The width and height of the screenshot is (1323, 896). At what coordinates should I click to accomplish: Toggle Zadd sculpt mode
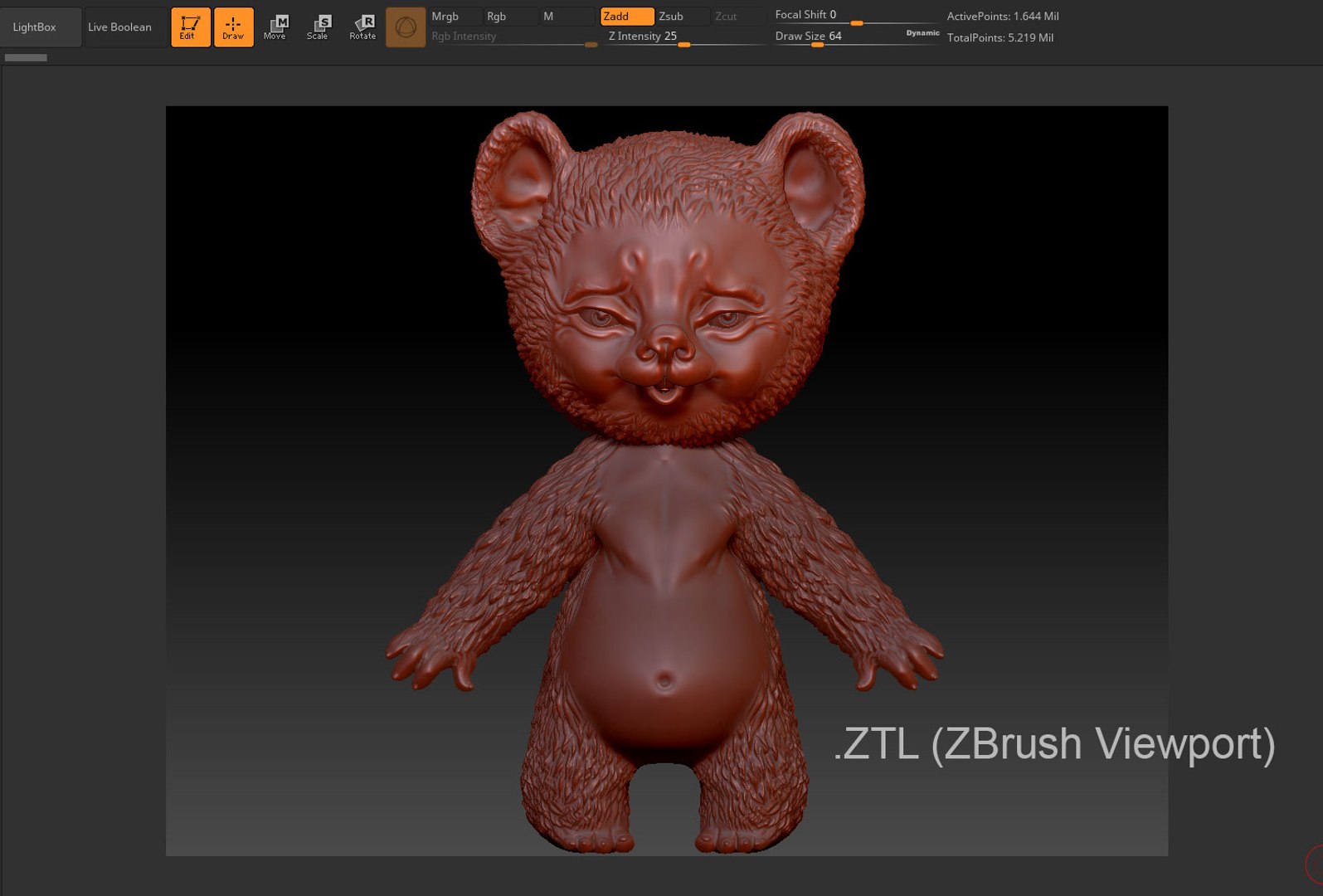click(627, 17)
